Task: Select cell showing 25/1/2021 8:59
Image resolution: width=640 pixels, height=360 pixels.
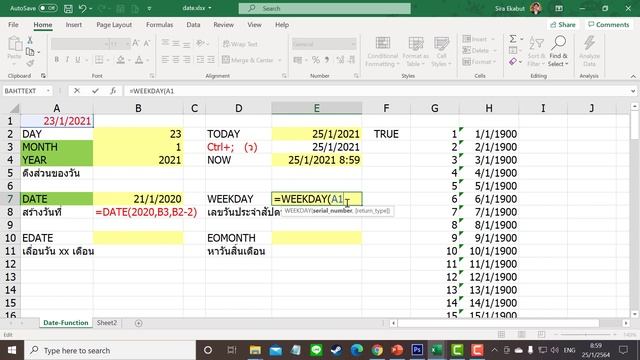Action: click(x=316, y=160)
